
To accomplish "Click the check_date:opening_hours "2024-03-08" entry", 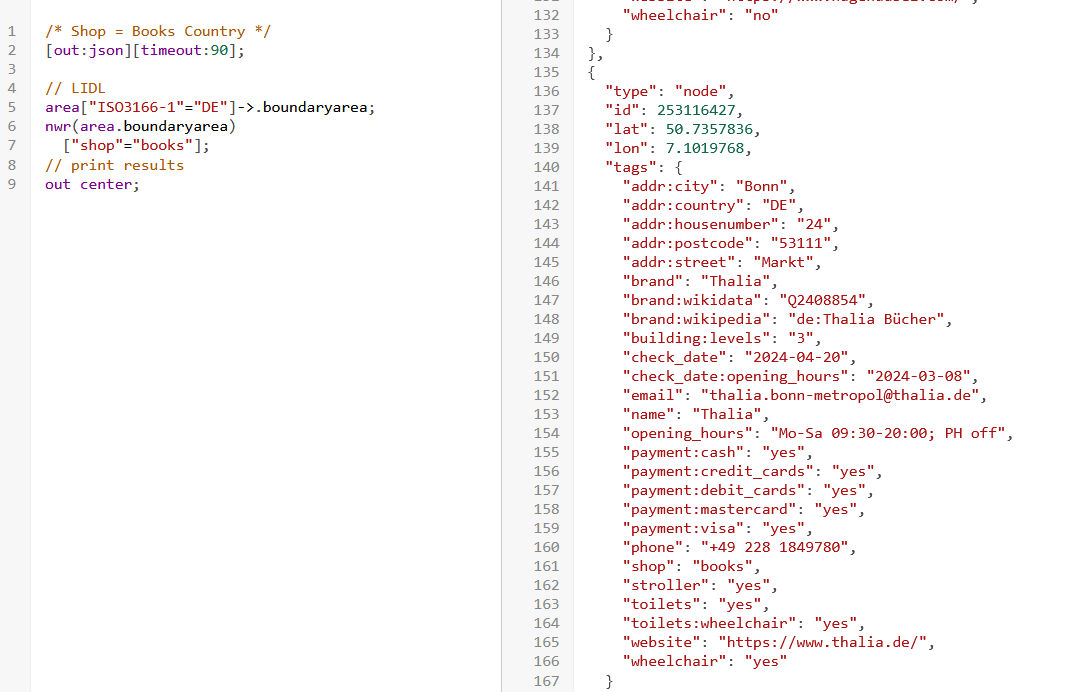I will coord(801,376).
